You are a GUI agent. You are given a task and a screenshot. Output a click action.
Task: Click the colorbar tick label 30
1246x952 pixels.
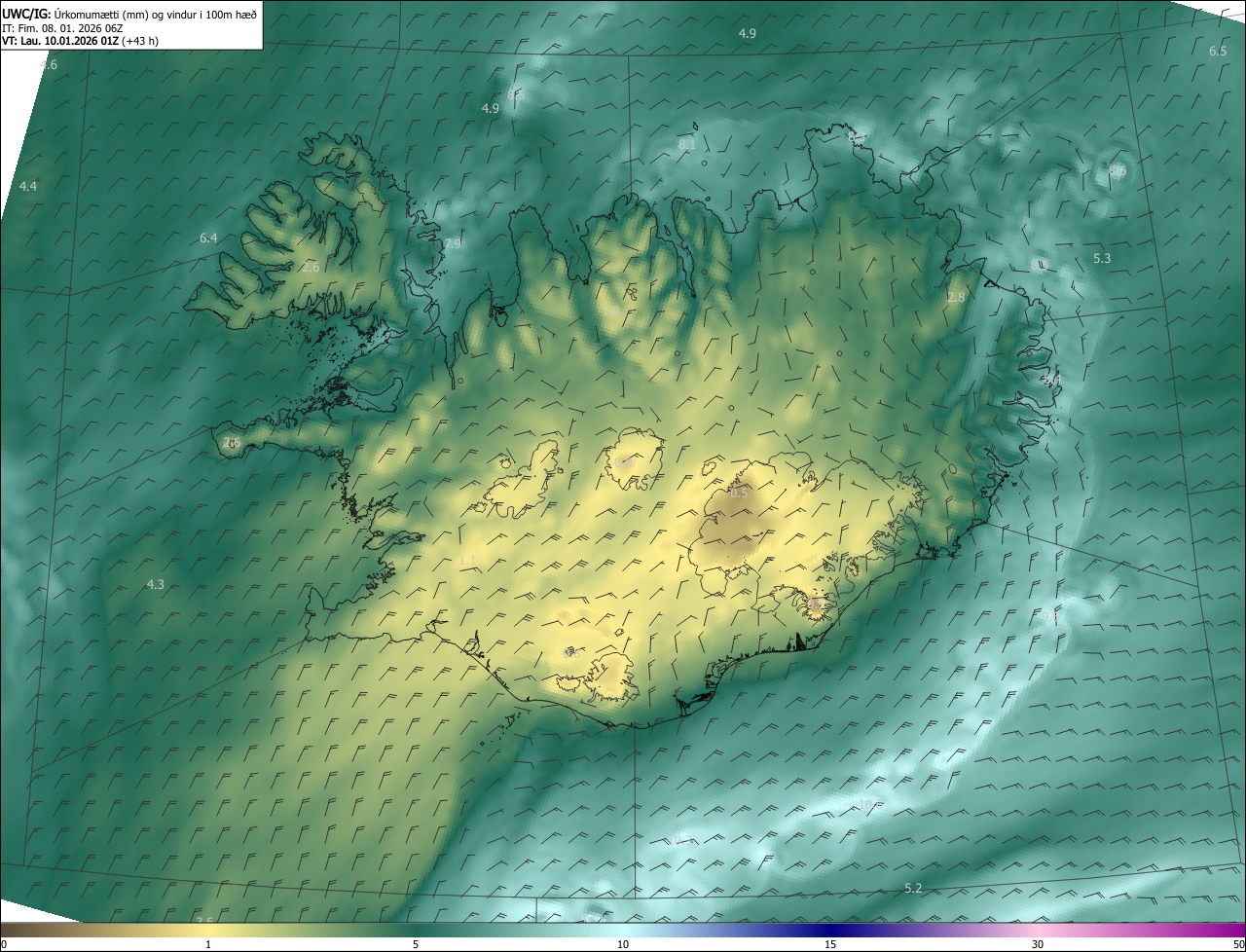click(x=1038, y=945)
